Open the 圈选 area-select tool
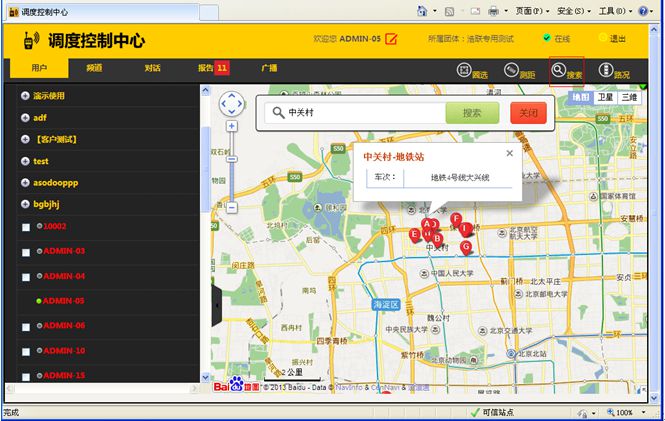This screenshot has height=421, width=665. pos(472,71)
